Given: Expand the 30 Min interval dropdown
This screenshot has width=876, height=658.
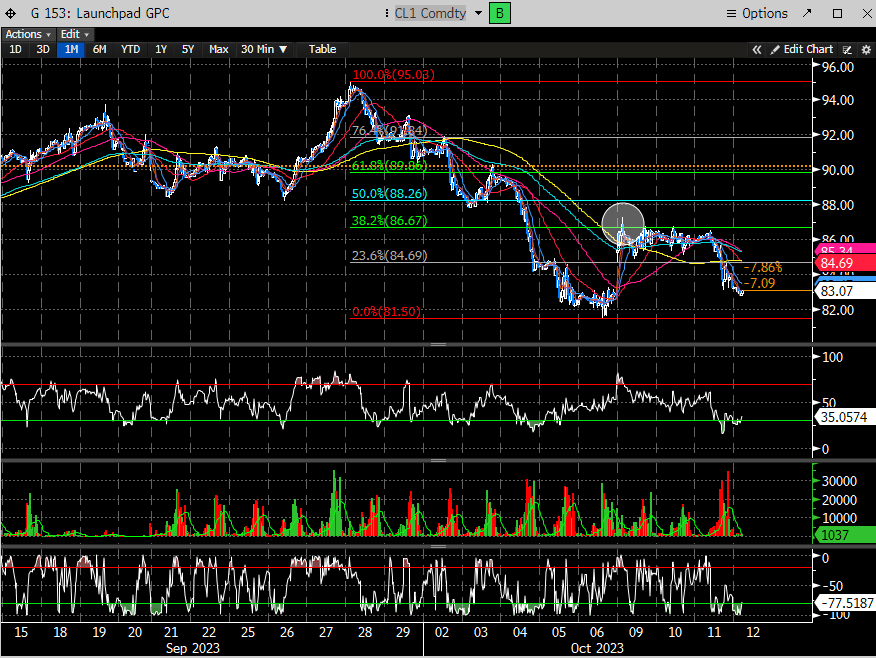Looking at the screenshot, I should point(263,49).
